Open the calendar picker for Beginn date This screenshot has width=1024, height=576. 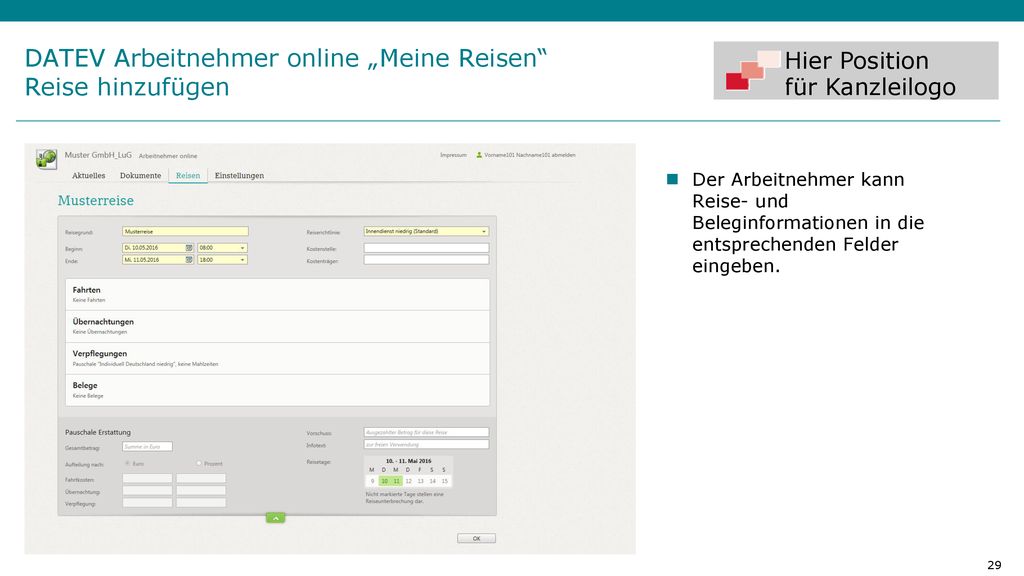[x=189, y=248]
